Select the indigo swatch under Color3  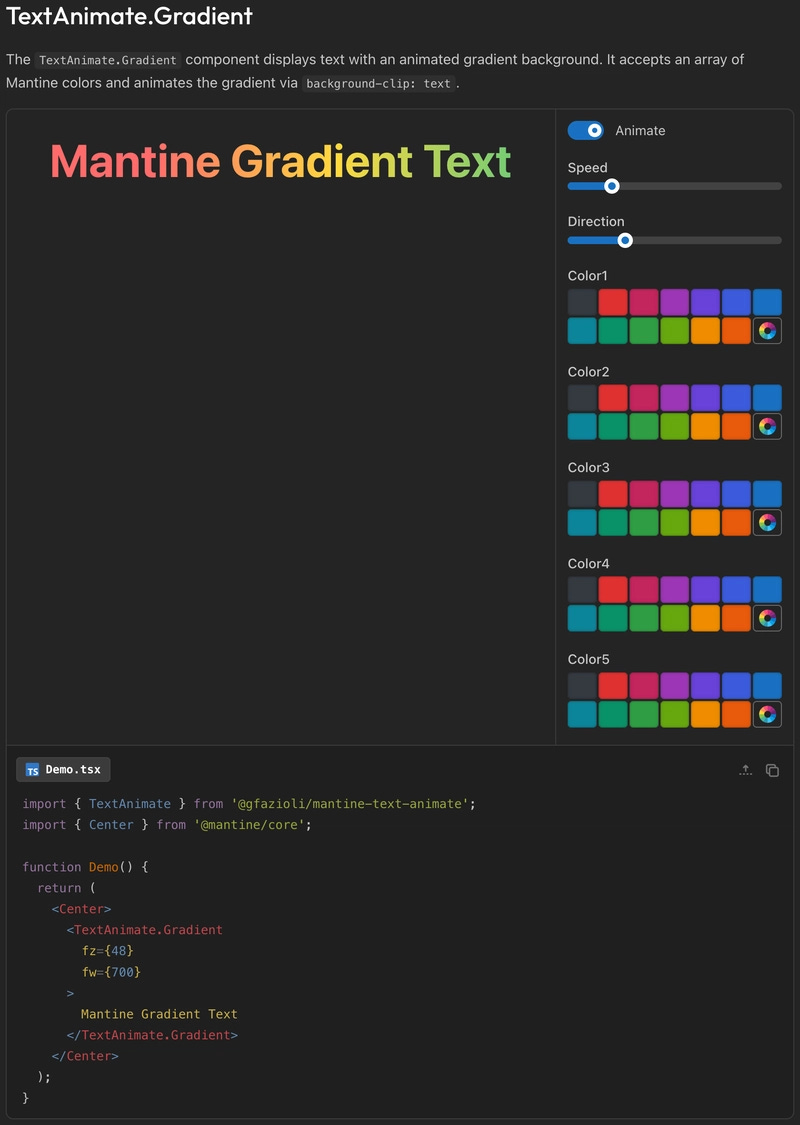coord(736,494)
